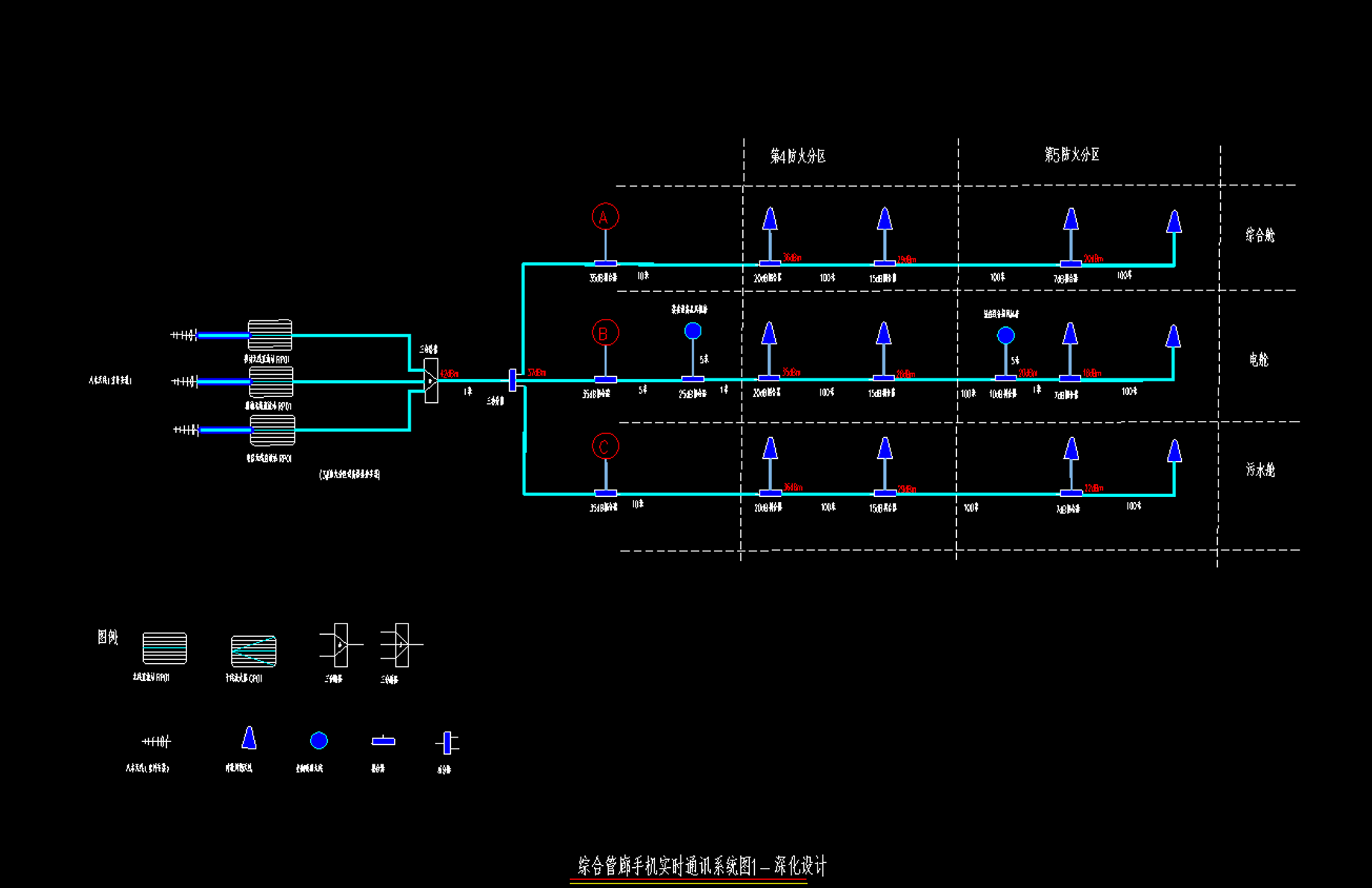Select the 图例 legend heading
This screenshot has width=1372, height=888.
coord(108,637)
